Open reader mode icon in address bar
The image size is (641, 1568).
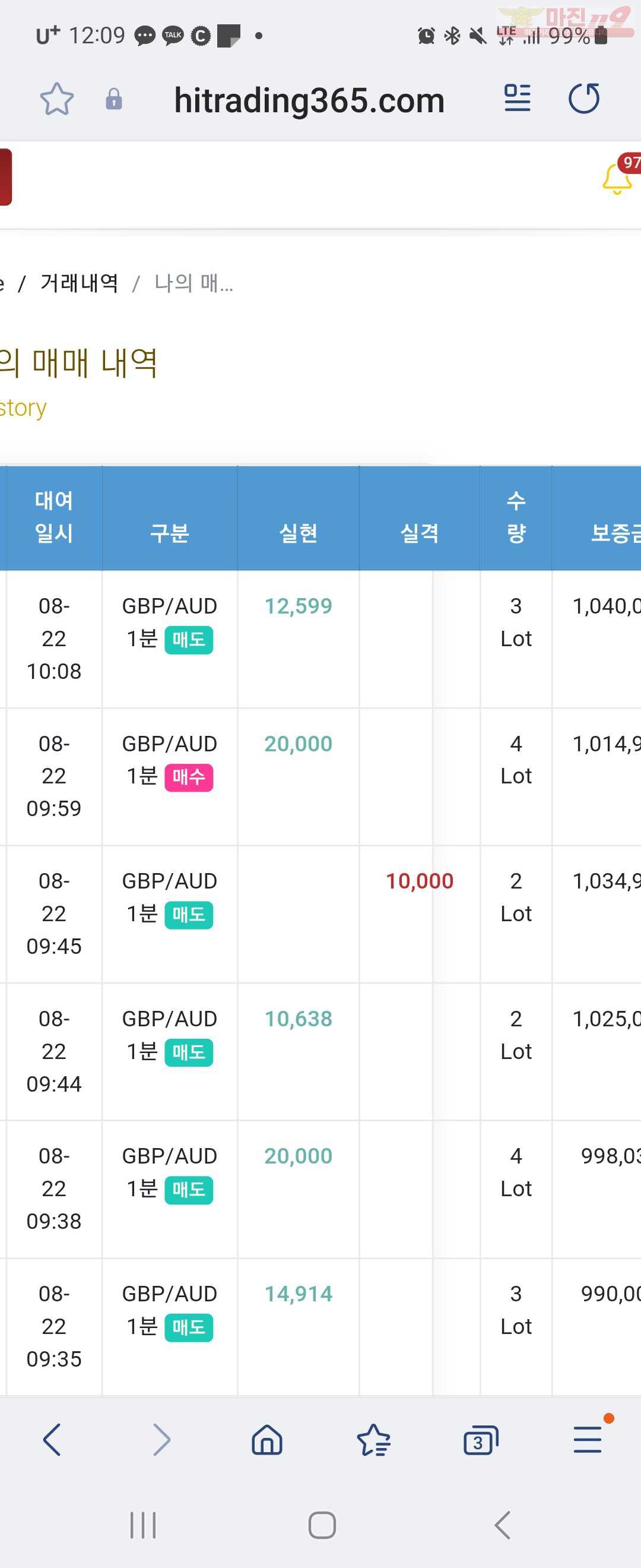pos(517,99)
